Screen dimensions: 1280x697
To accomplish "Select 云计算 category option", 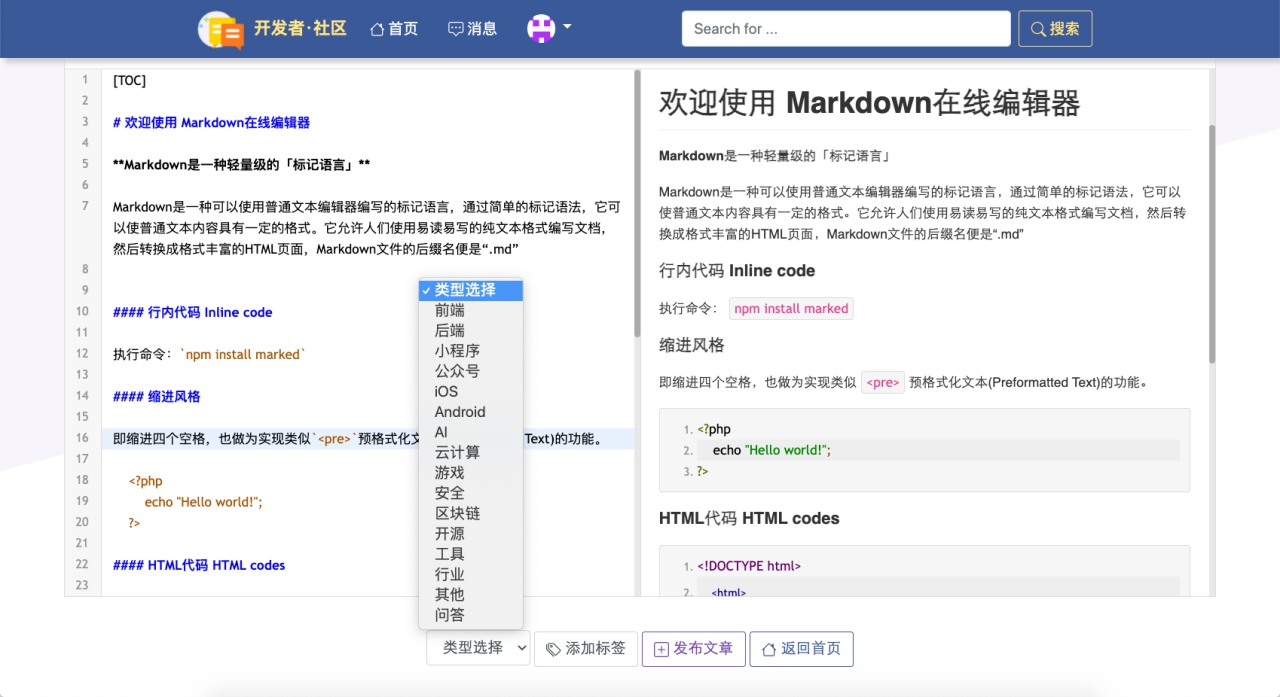I will pos(471,452).
